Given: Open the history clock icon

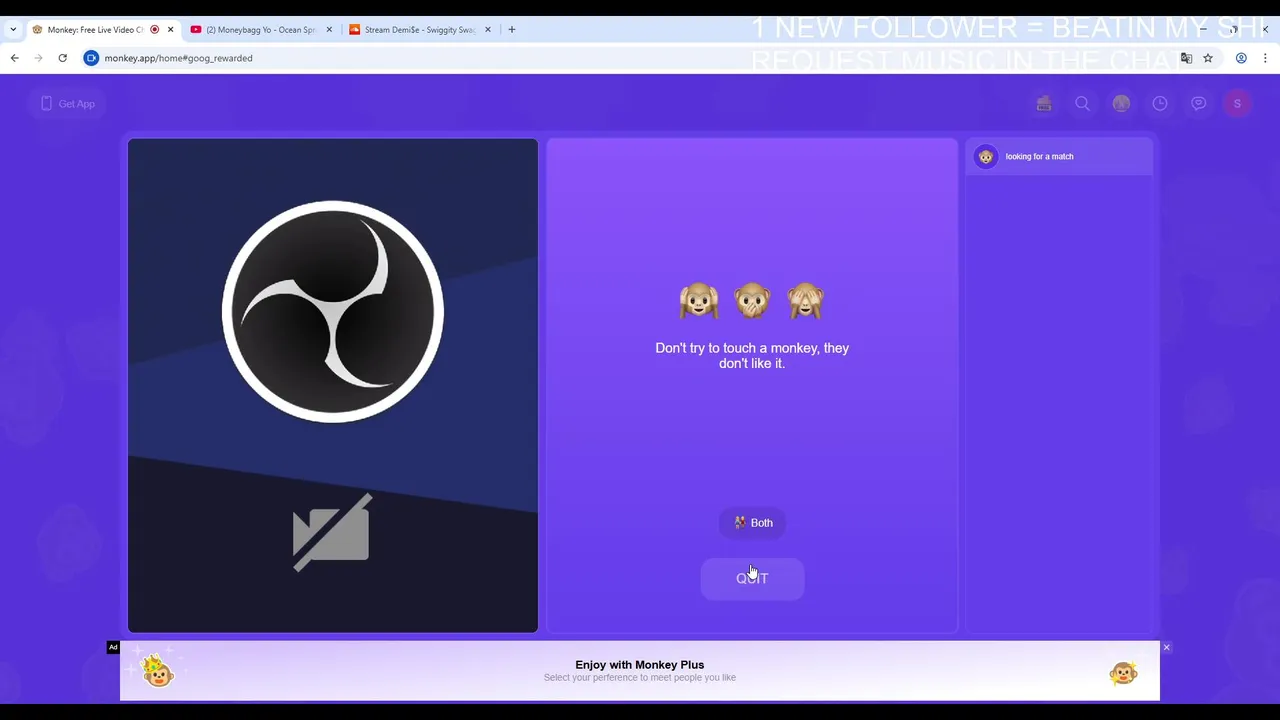Looking at the screenshot, I should [x=1160, y=104].
